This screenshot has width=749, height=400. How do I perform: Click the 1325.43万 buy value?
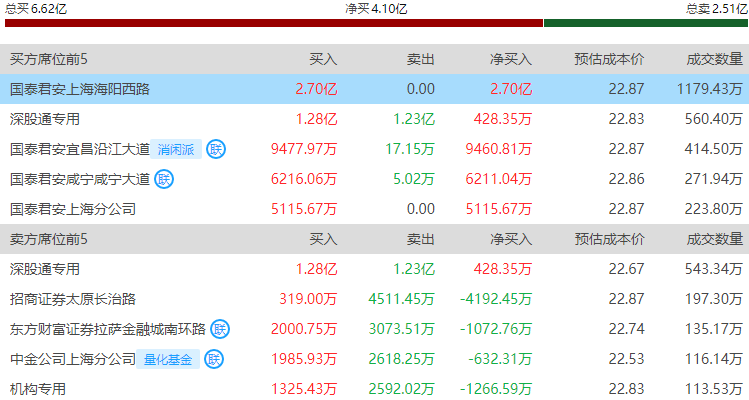304,389
